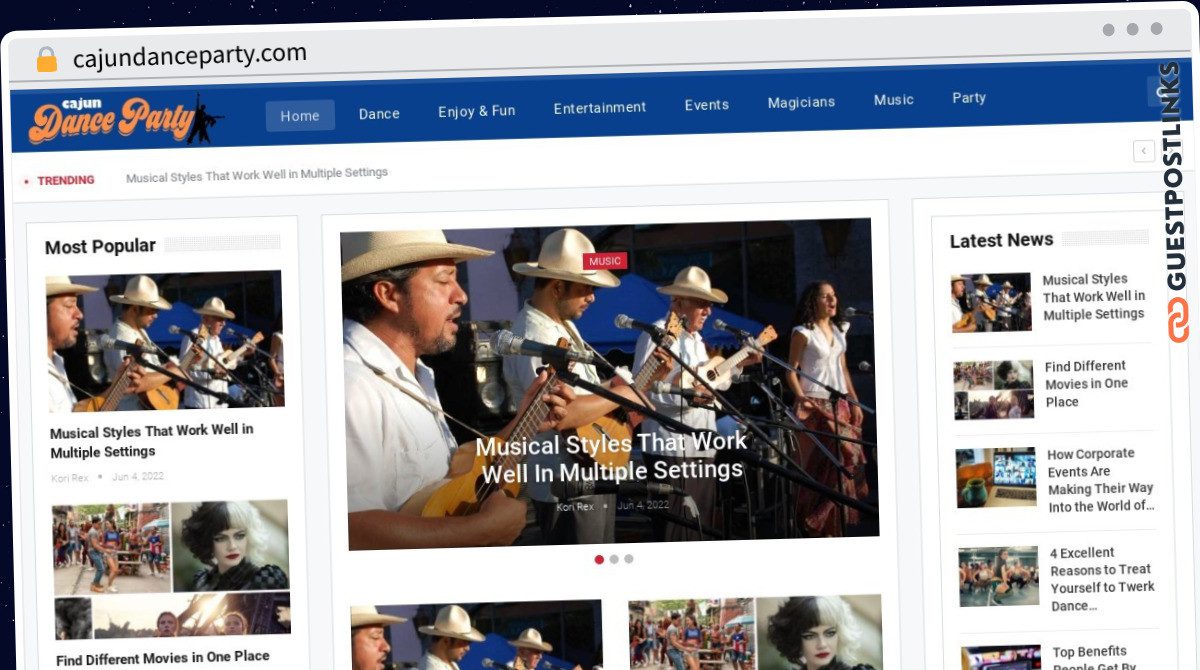
Task: Open the Music menu item
Action: pos(894,100)
